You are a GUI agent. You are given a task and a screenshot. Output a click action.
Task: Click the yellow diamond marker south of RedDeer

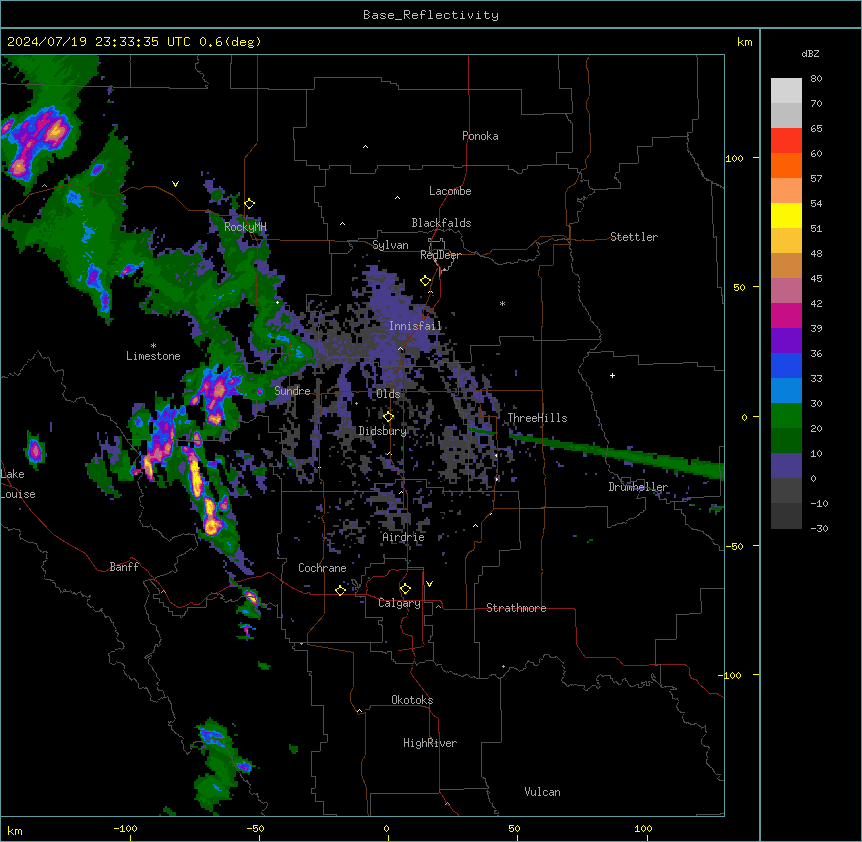pyautogui.click(x=426, y=281)
